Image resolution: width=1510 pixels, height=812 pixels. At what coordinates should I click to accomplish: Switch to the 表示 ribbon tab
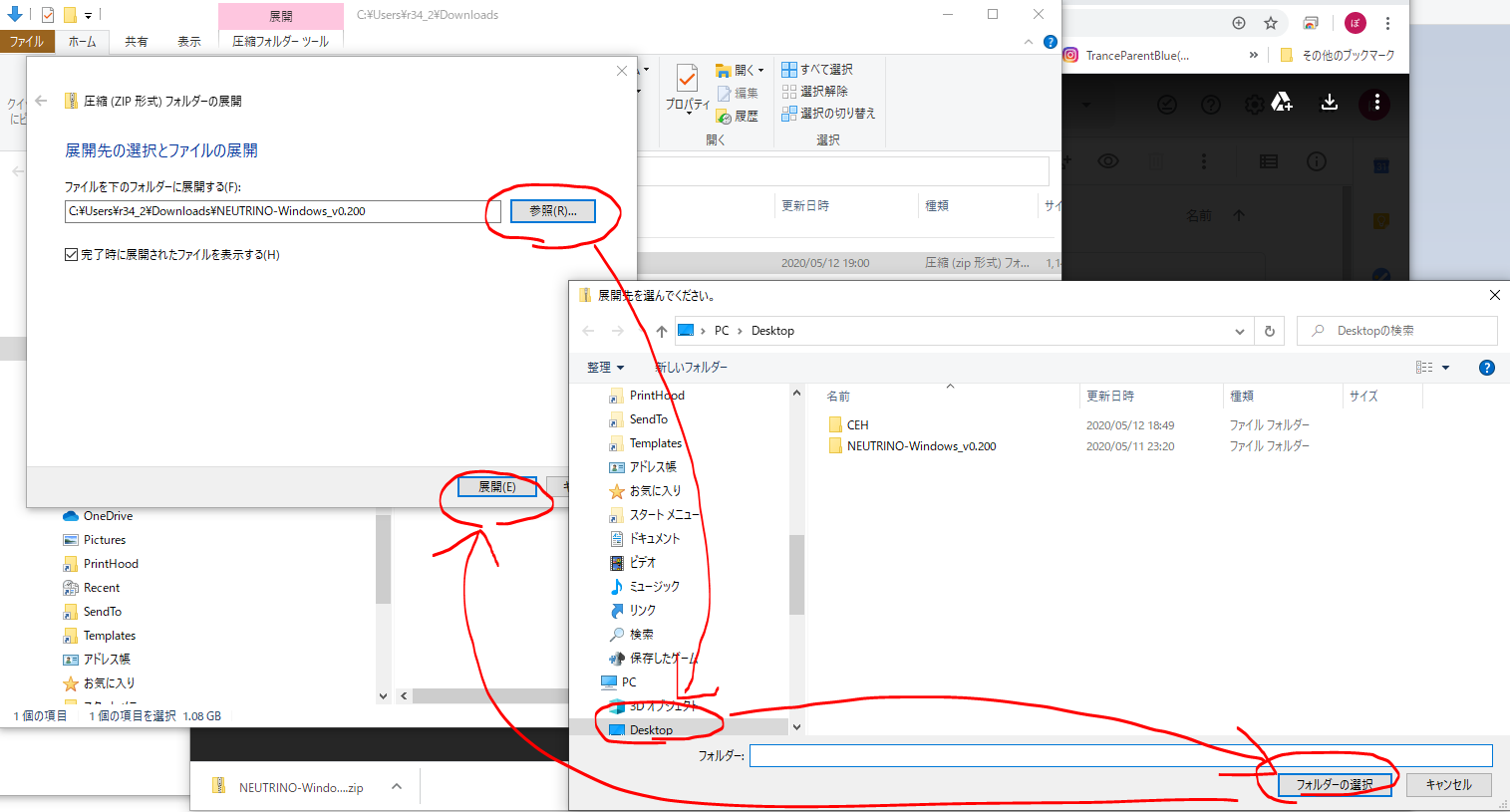(189, 42)
